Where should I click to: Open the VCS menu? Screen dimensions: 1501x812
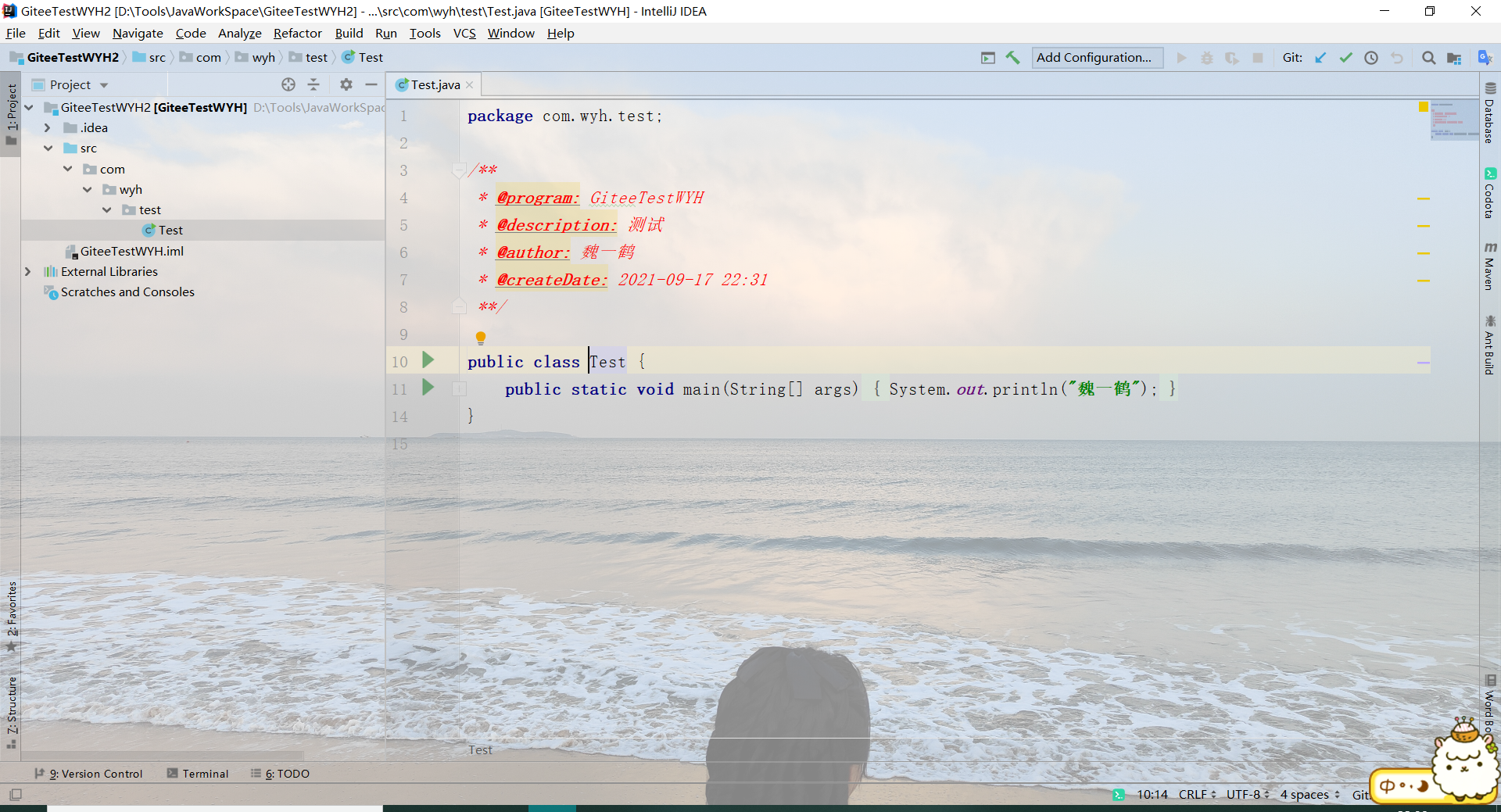pos(464,33)
